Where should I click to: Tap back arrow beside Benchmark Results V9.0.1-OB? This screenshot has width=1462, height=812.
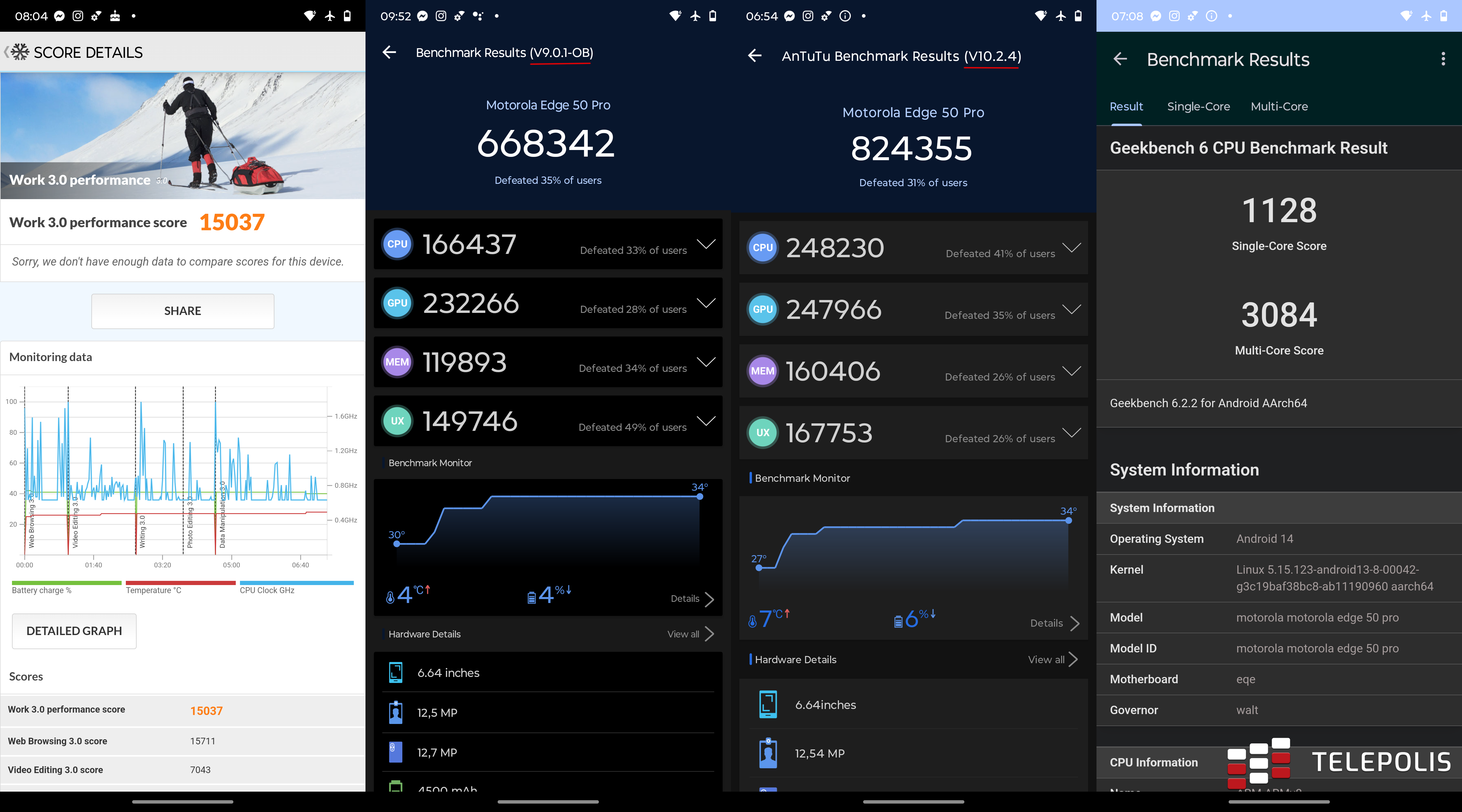coord(389,52)
